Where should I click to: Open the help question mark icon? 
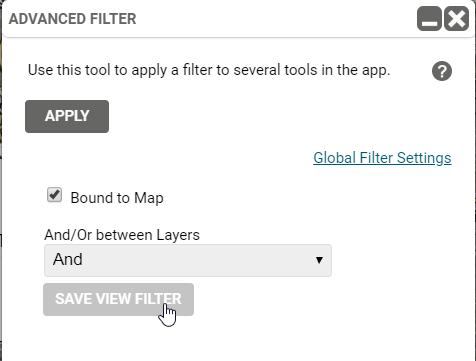pos(442,71)
